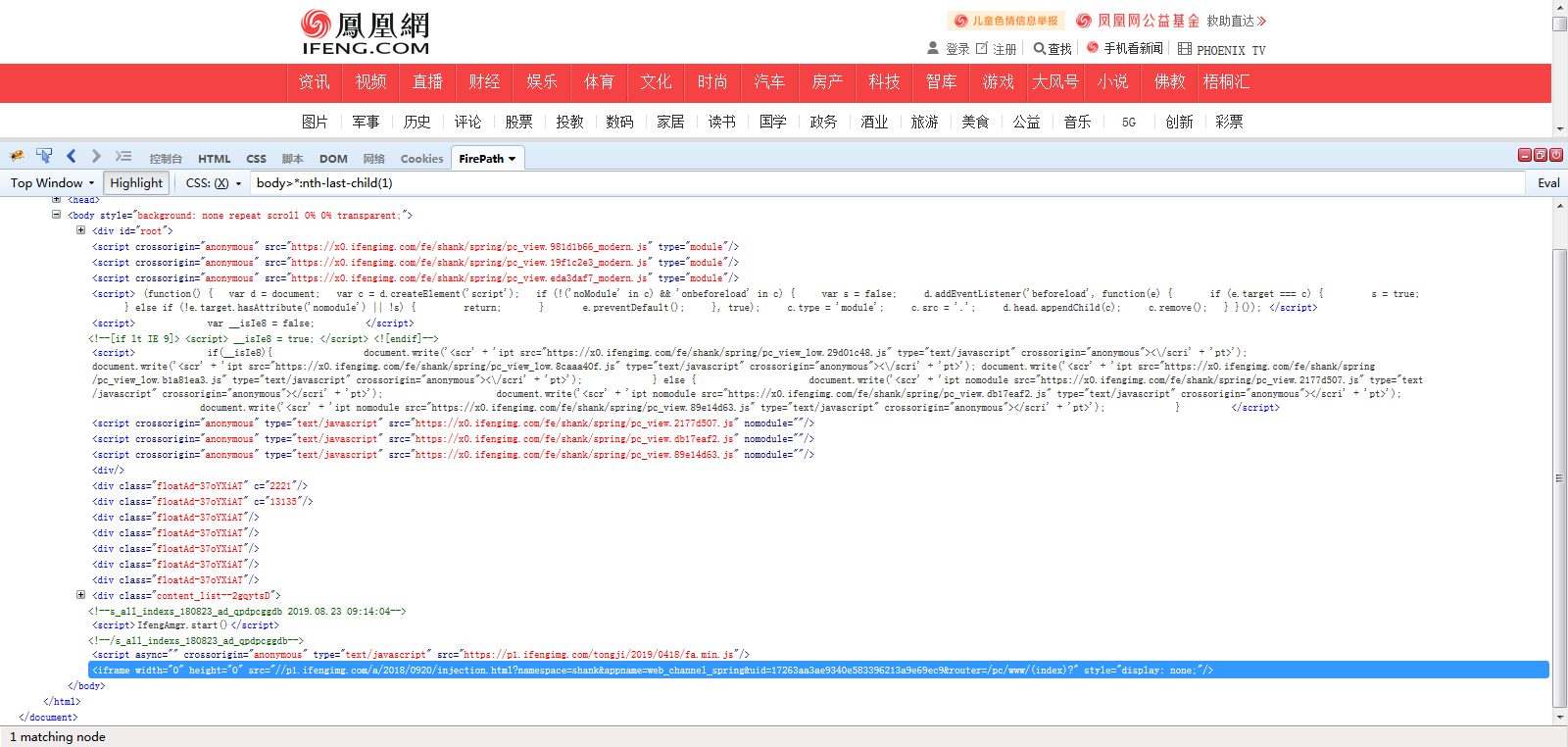This screenshot has height=747, width=1568.
Task: Switch to the DOM tab
Action: pyautogui.click(x=333, y=159)
